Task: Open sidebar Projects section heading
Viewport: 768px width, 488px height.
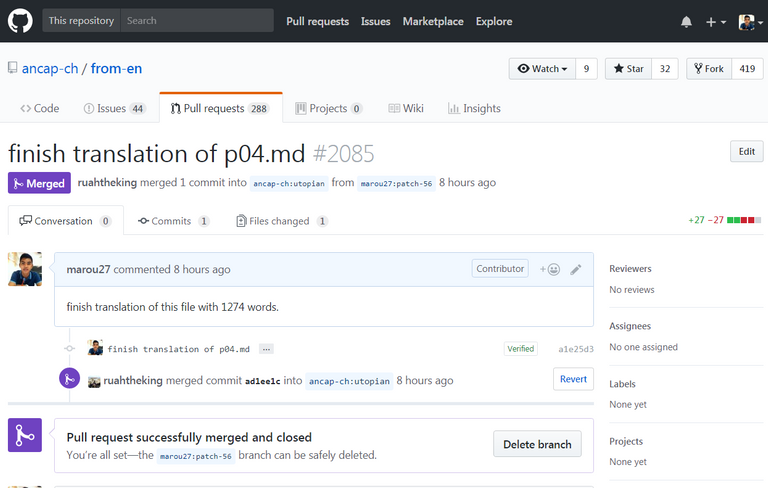Action: coord(626,441)
